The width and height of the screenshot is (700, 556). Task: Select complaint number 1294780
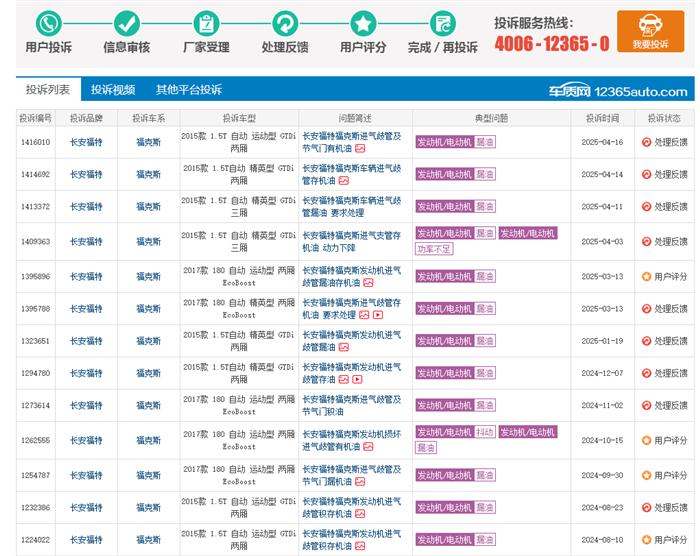[36, 373]
